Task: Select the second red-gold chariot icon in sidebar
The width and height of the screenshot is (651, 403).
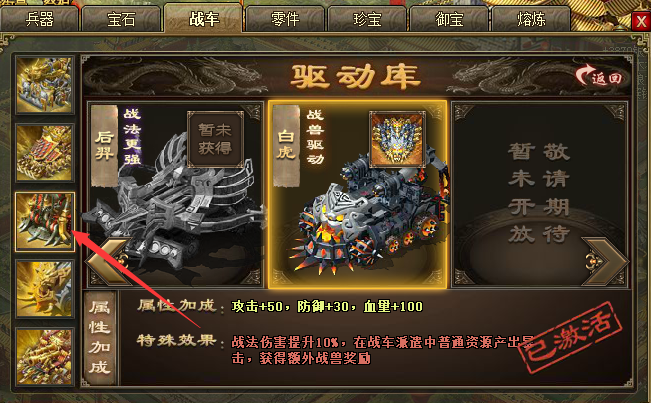Action: 45,153
